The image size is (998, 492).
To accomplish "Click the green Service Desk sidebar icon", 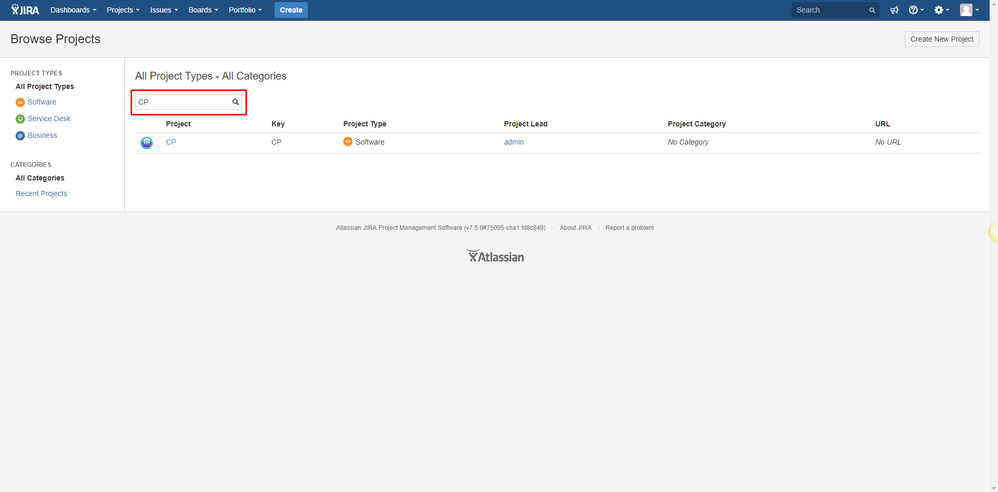I will click(x=20, y=119).
